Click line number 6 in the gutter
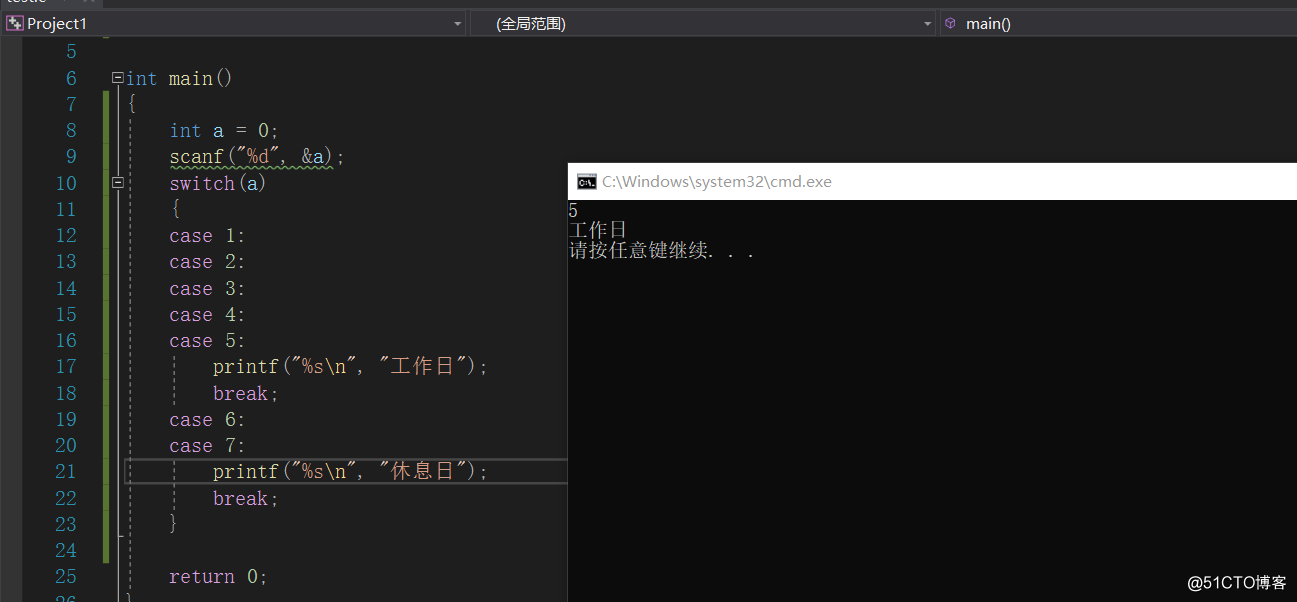 (x=71, y=78)
